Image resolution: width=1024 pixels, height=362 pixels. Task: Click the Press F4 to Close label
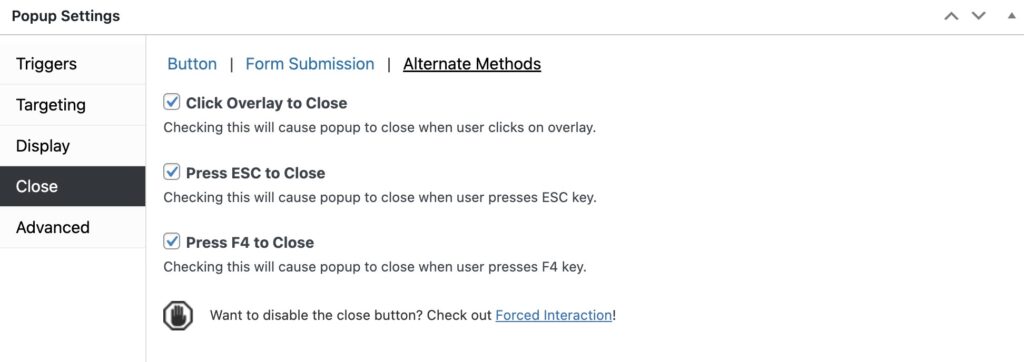(250, 242)
